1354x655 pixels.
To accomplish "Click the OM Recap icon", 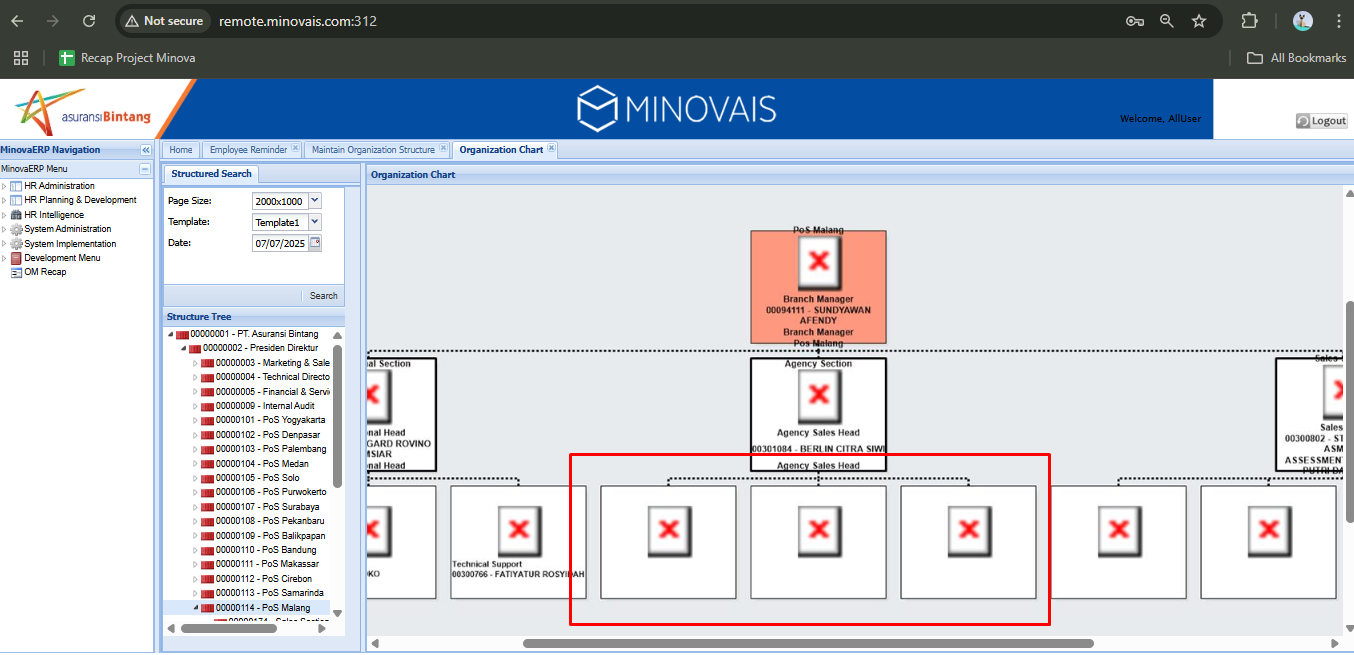I will coord(16,272).
